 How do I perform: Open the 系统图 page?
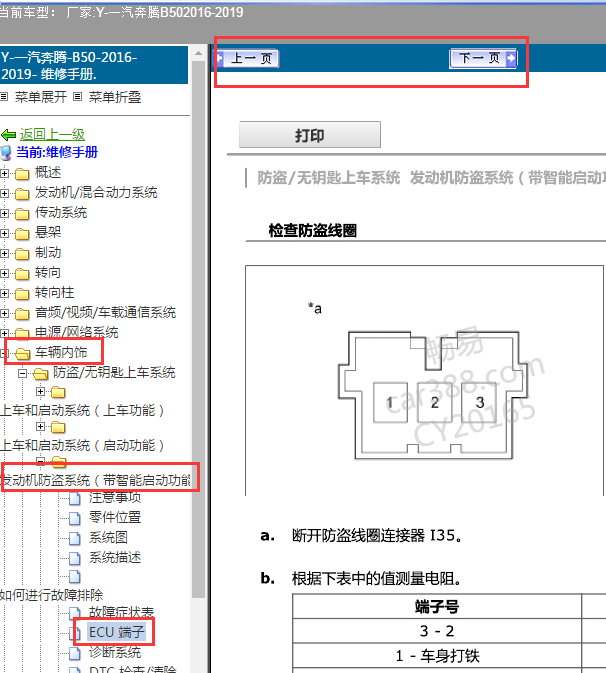(108, 537)
